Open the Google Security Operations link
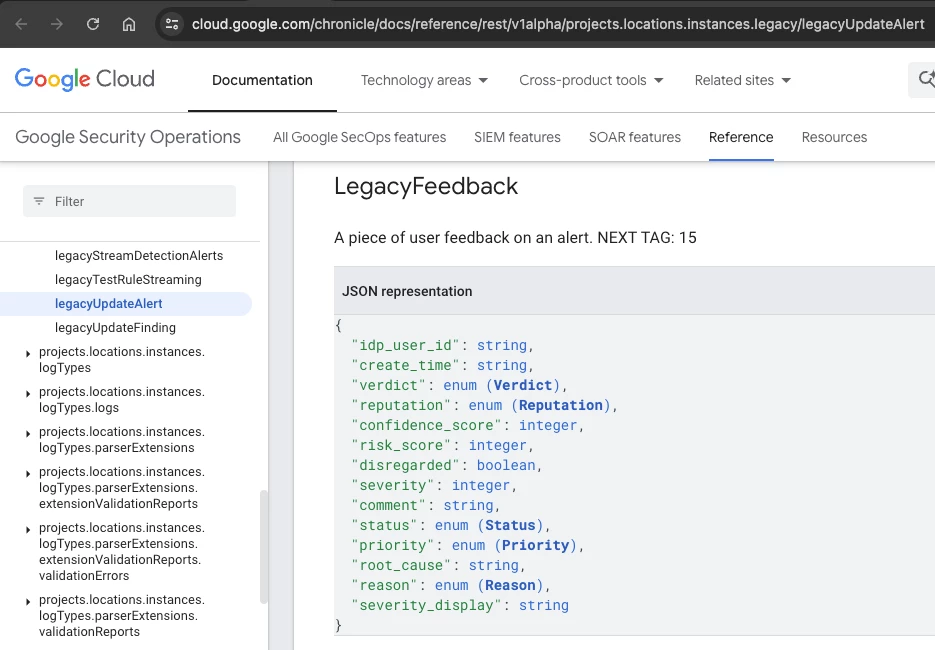The image size is (935, 650). pyautogui.click(x=128, y=137)
